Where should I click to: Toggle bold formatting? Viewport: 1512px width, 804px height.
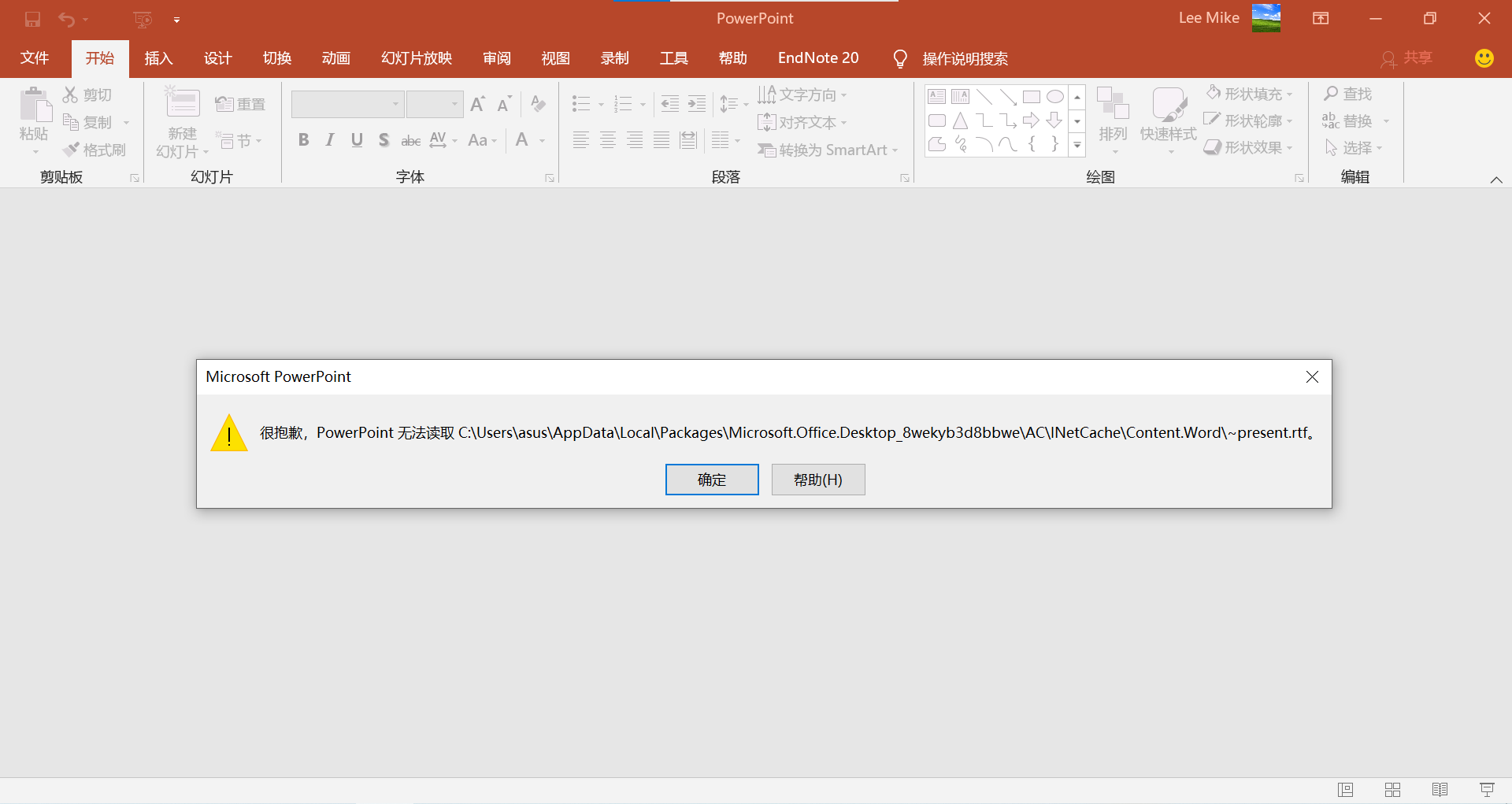pyautogui.click(x=303, y=140)
